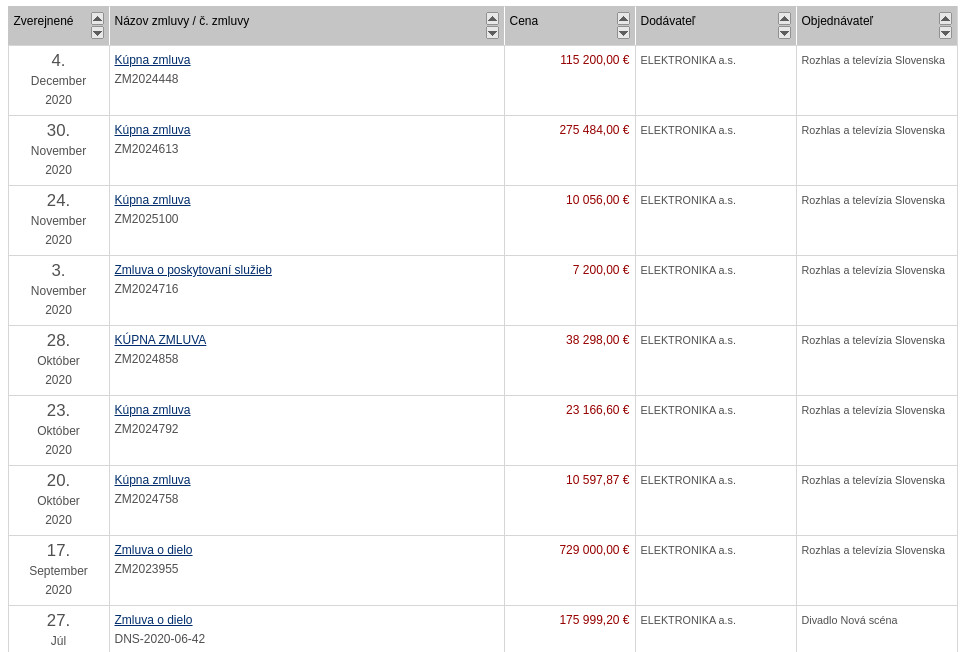Image resolution: width=964 pixels, height=652 pixels.
Task: Open Zmluva o dielo contract DNS-2020-06-42
Action: pyautogui.click(x=153, y=620)
